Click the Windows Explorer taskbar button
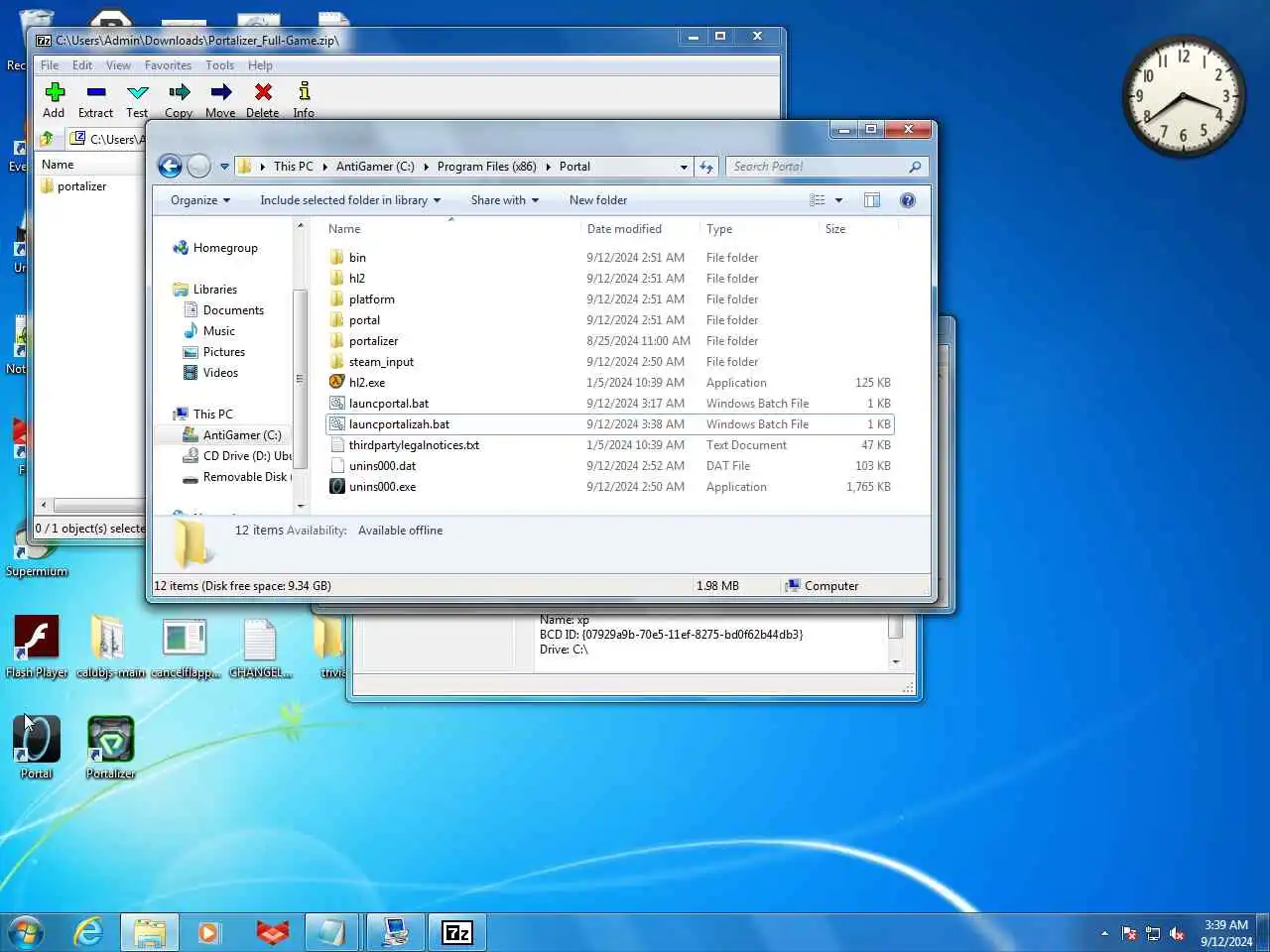The image size is (1270, 952). pos(150,932)
